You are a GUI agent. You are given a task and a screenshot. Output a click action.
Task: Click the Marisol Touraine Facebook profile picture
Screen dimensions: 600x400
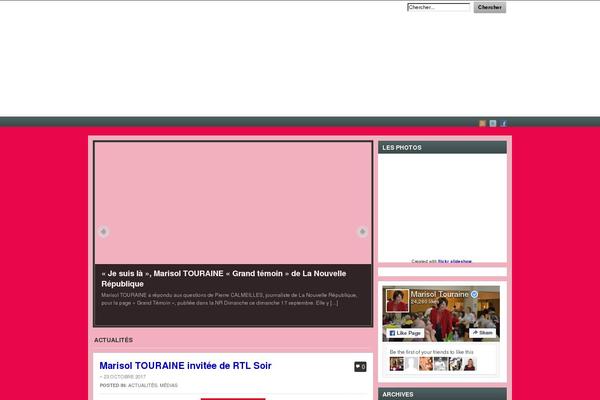coord(397,301)
